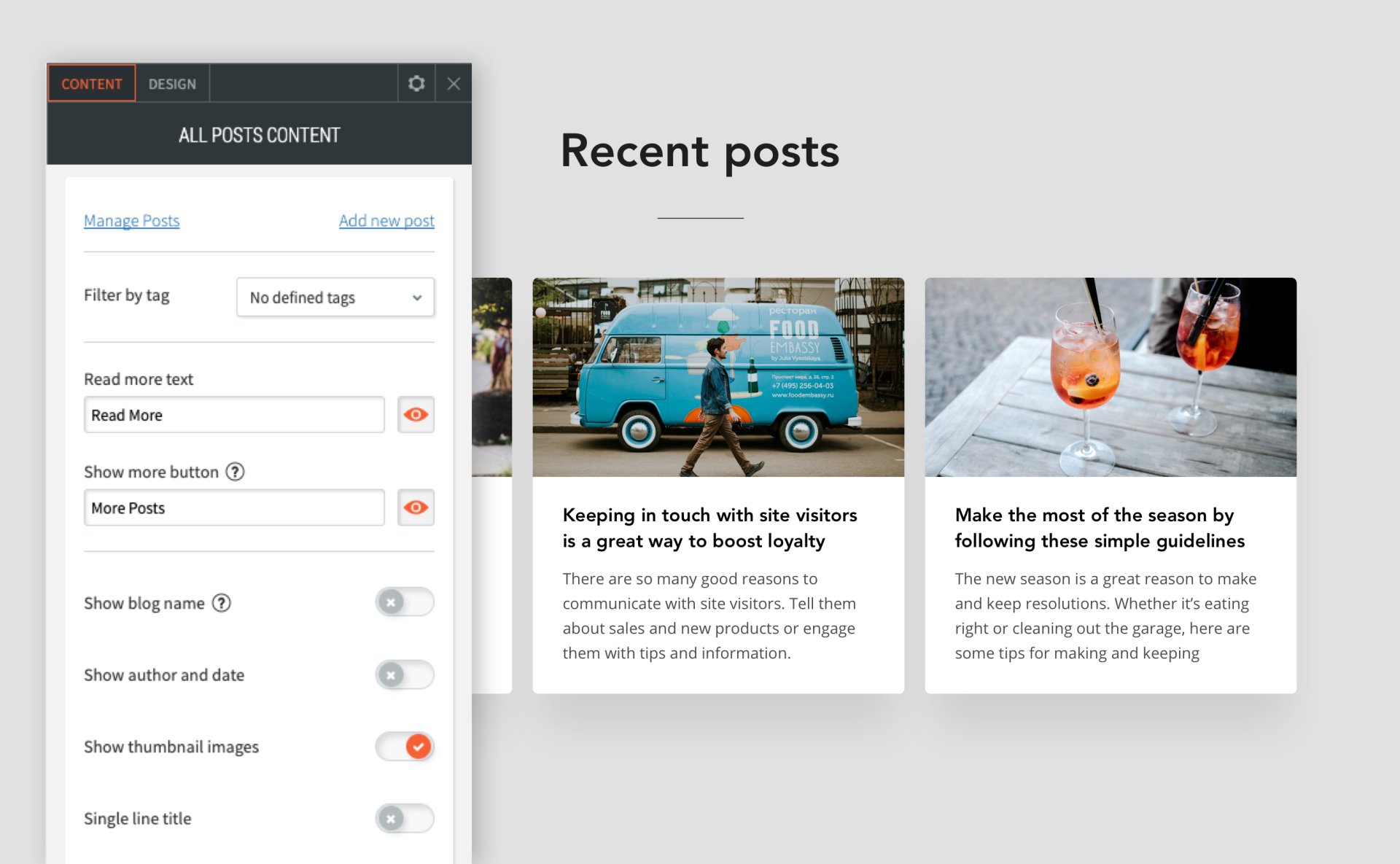The image size is (1400, 864).
Task: Disable the Show thumbnail images switch
Action: (405, 747)
